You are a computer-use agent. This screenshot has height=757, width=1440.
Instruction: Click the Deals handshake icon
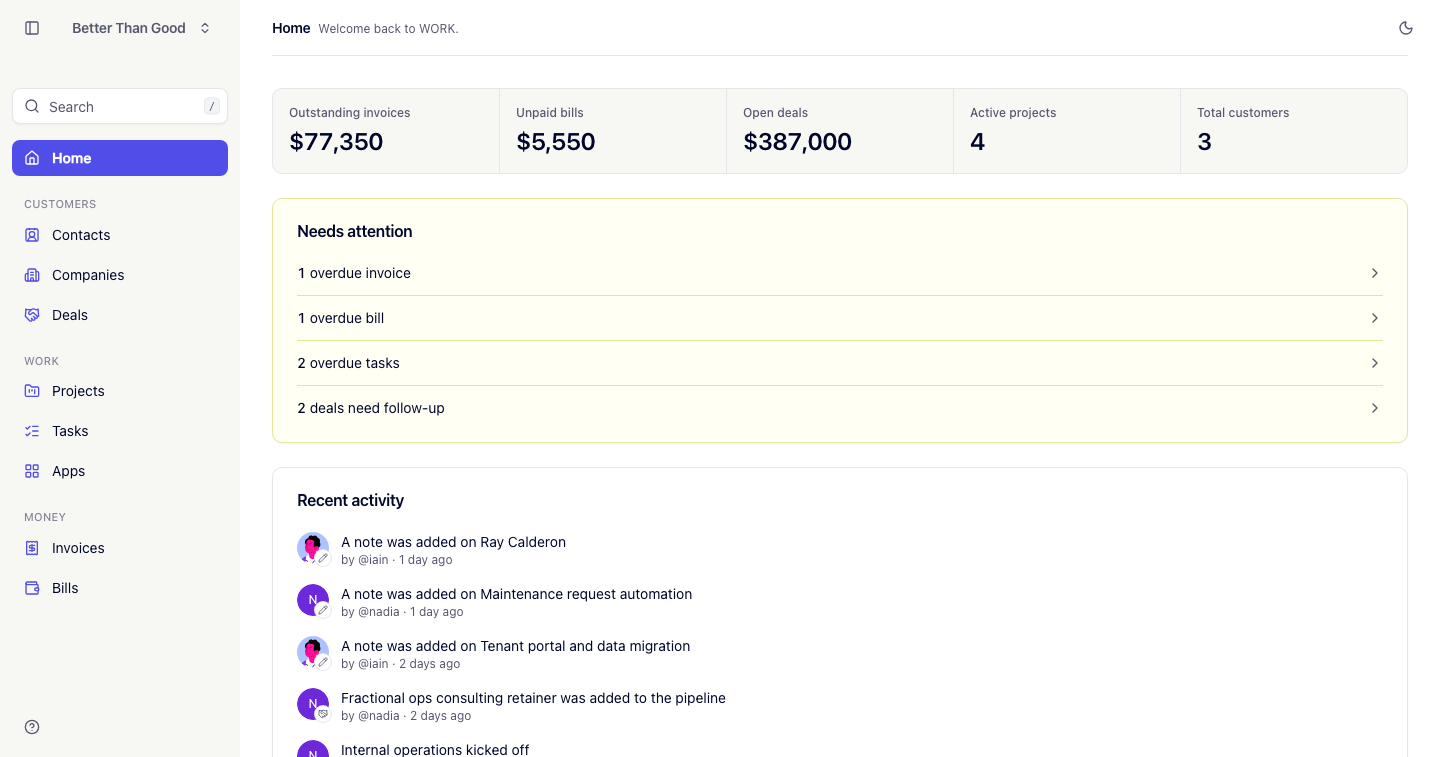(32, 315)
